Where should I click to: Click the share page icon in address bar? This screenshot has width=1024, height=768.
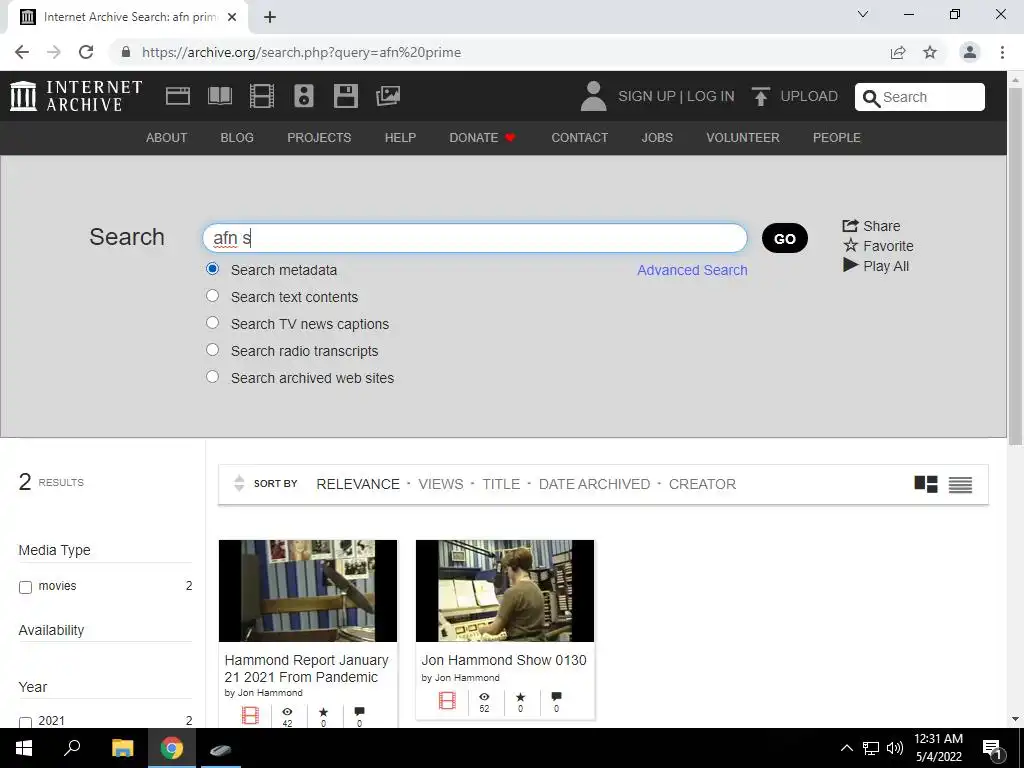click(x=898, y=52)
